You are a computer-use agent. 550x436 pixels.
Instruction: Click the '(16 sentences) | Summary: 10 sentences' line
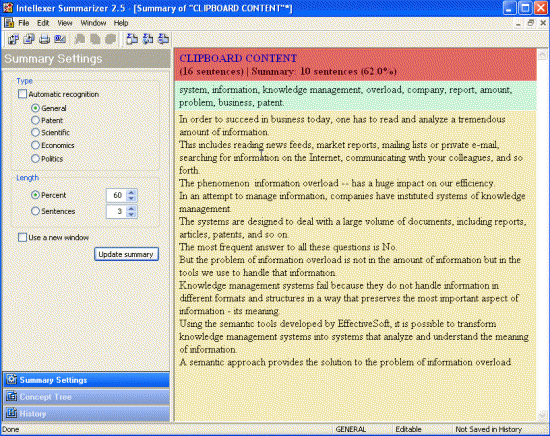288,72
